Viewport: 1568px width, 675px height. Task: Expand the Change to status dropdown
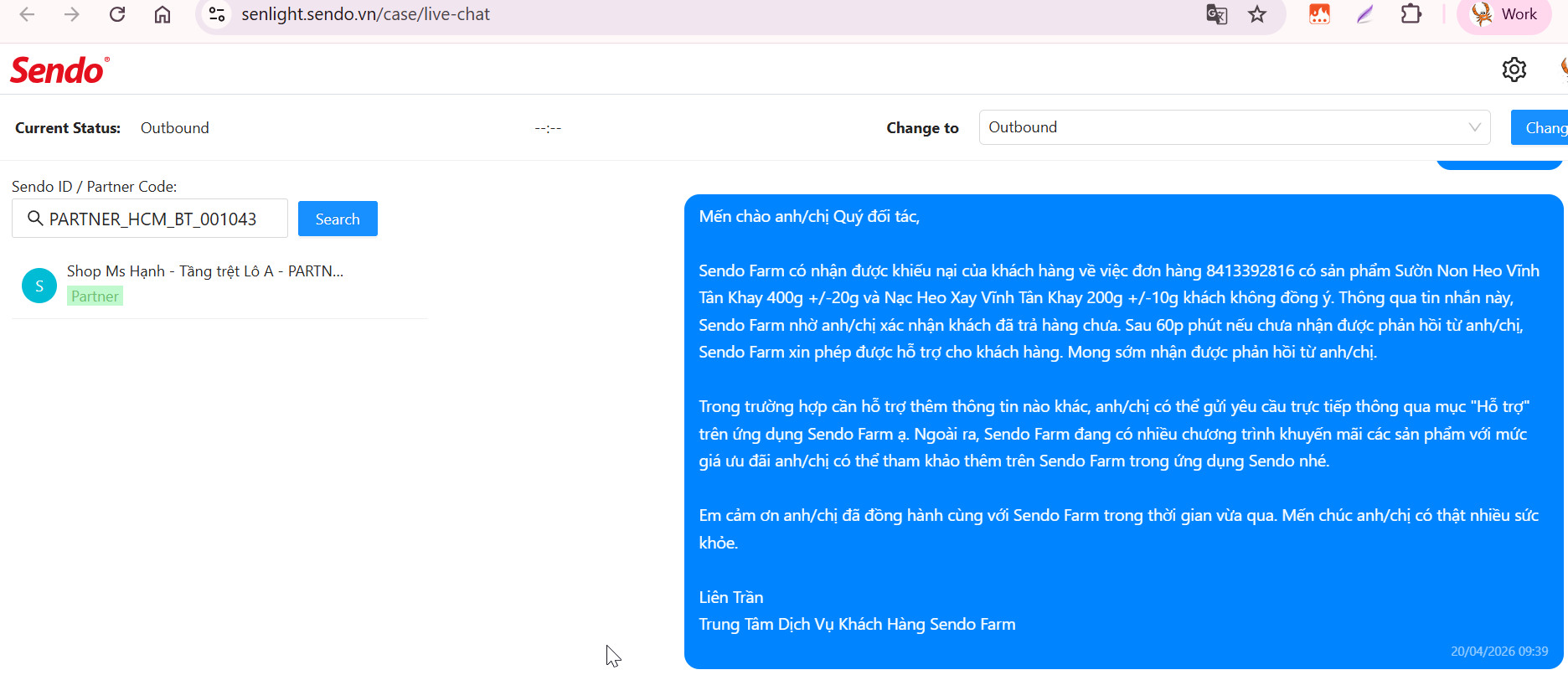pyautogui.click(x=1235, y=127)
